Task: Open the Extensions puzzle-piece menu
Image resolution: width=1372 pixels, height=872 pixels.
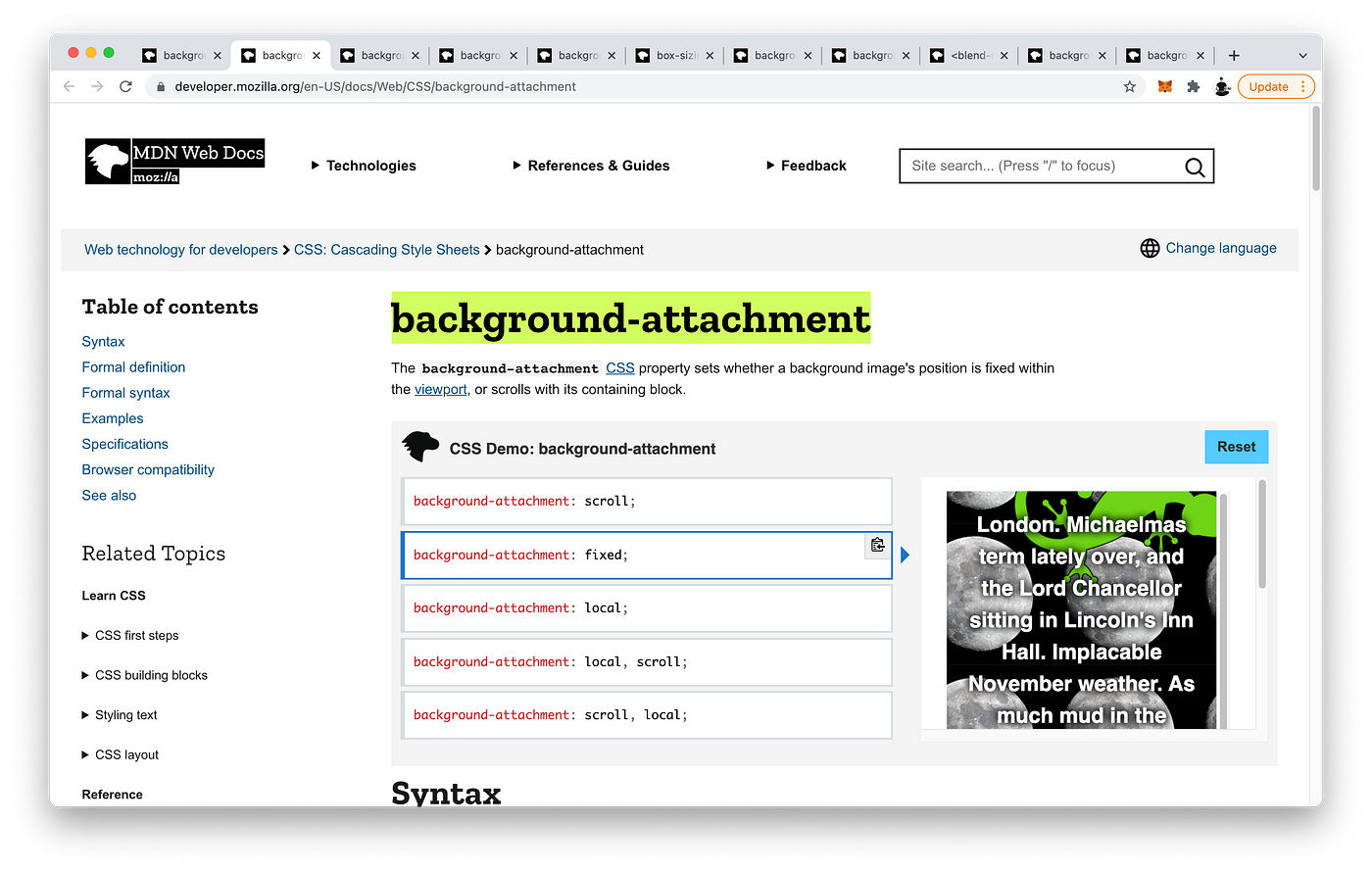Action: [1193, 86]
